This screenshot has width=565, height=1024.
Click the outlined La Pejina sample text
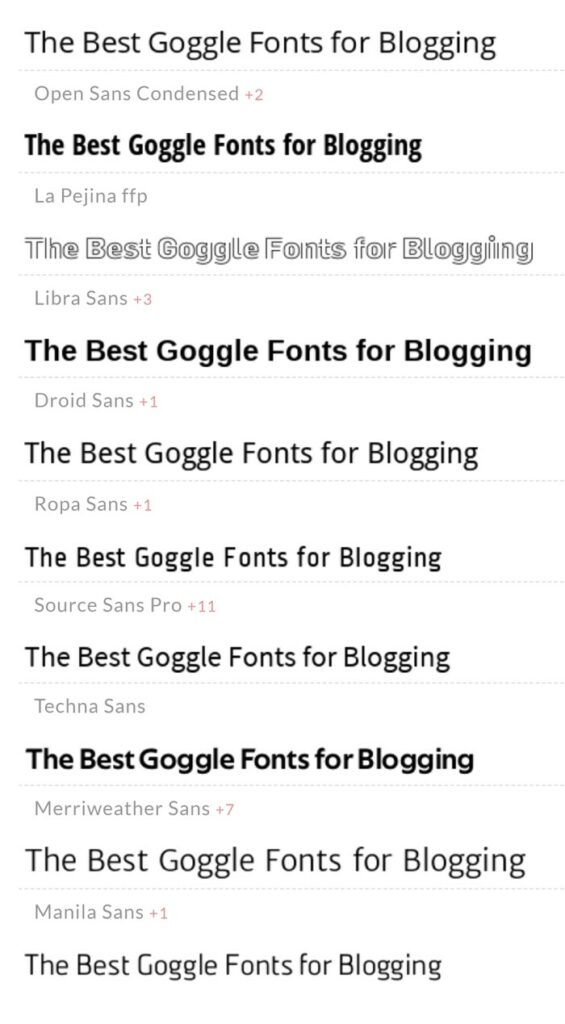click(279, 249)
